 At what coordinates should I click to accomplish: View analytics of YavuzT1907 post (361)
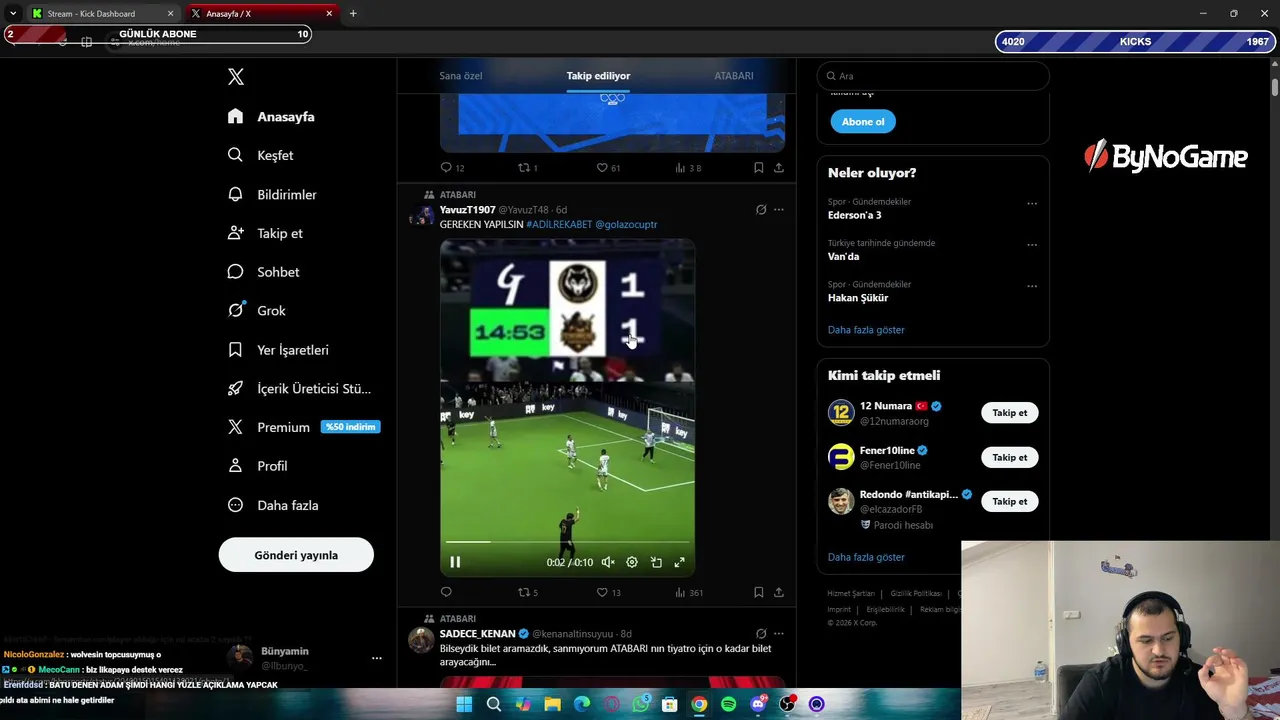[x=689, y=592]
